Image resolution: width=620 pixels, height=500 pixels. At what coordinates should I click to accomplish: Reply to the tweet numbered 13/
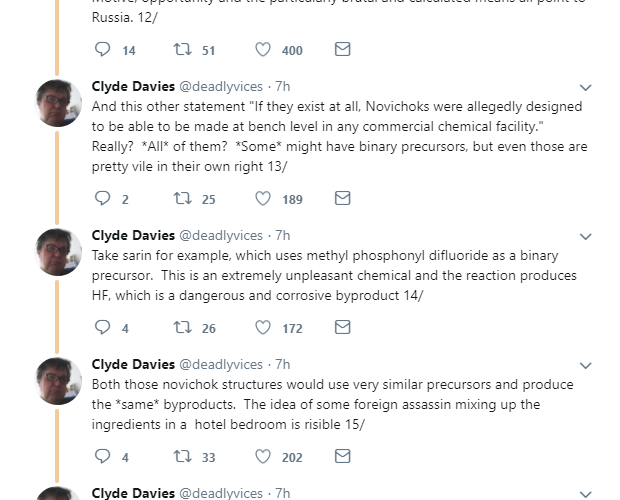tap(102, 199)
